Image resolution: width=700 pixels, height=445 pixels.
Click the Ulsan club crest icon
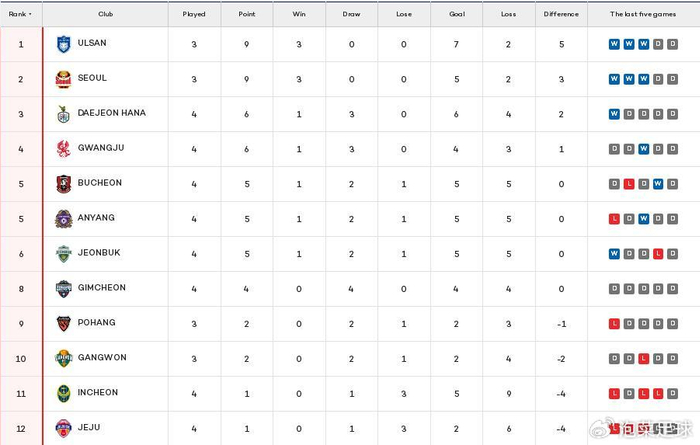(63, 45)
